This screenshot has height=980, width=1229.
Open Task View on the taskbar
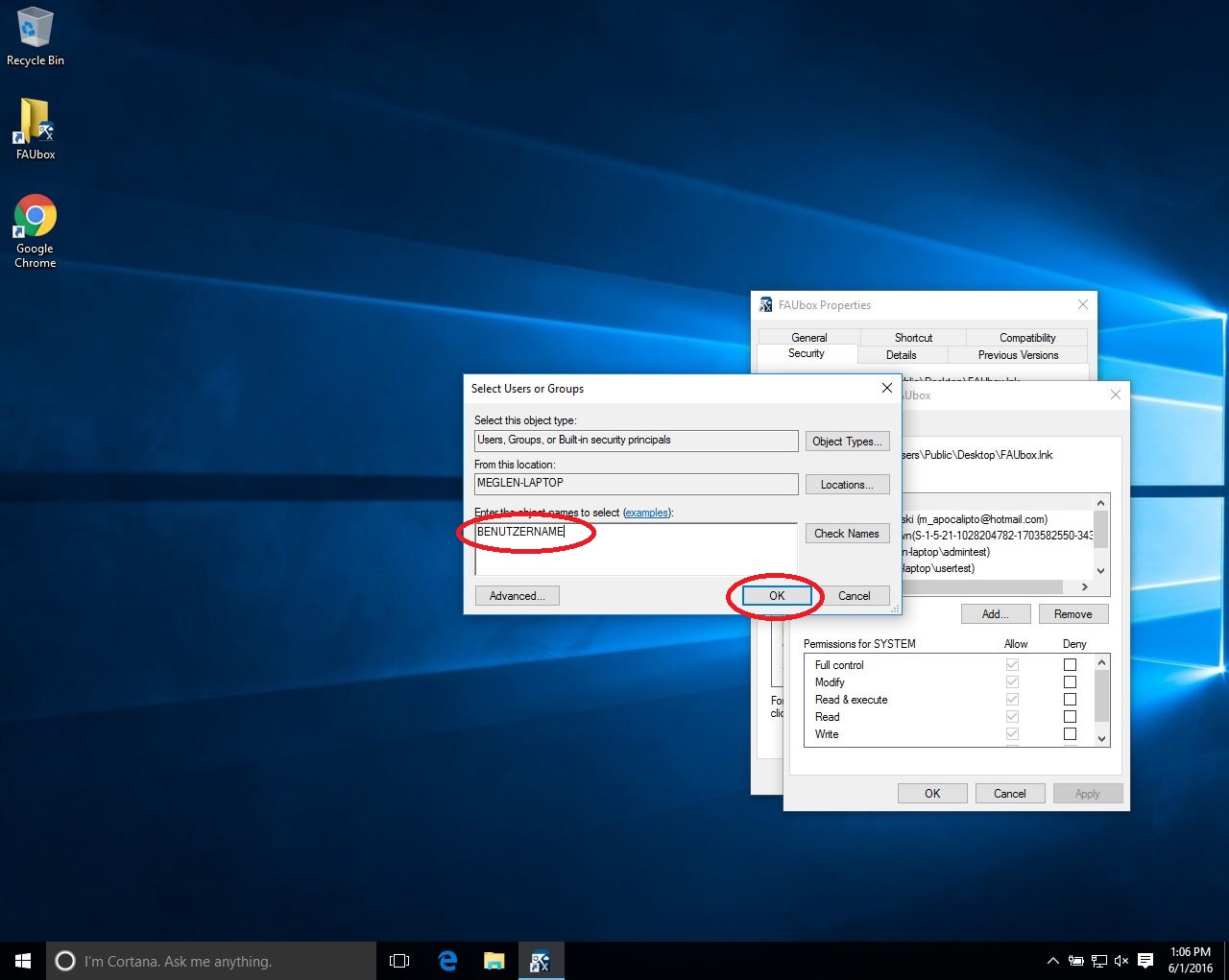pos(398,960)
